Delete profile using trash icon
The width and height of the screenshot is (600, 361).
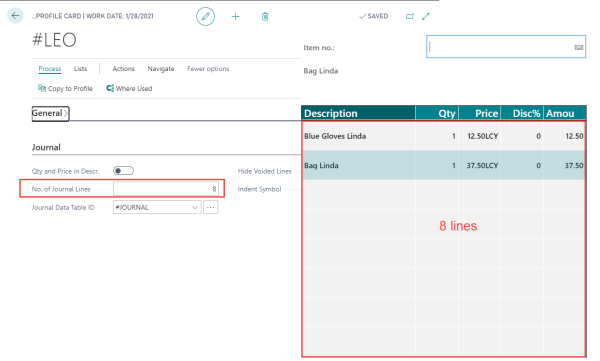[265, 16]
